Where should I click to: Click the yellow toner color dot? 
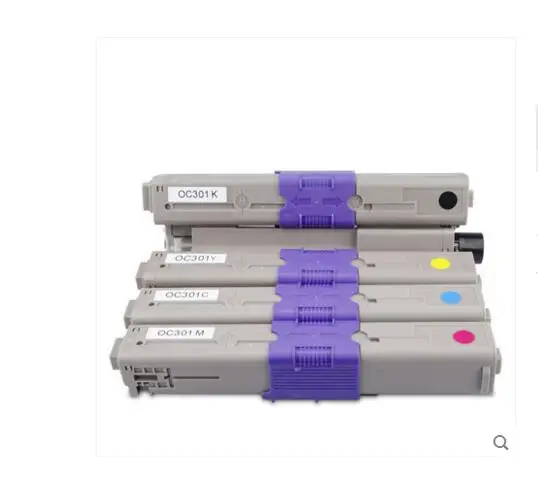click(x=440, y=264)
